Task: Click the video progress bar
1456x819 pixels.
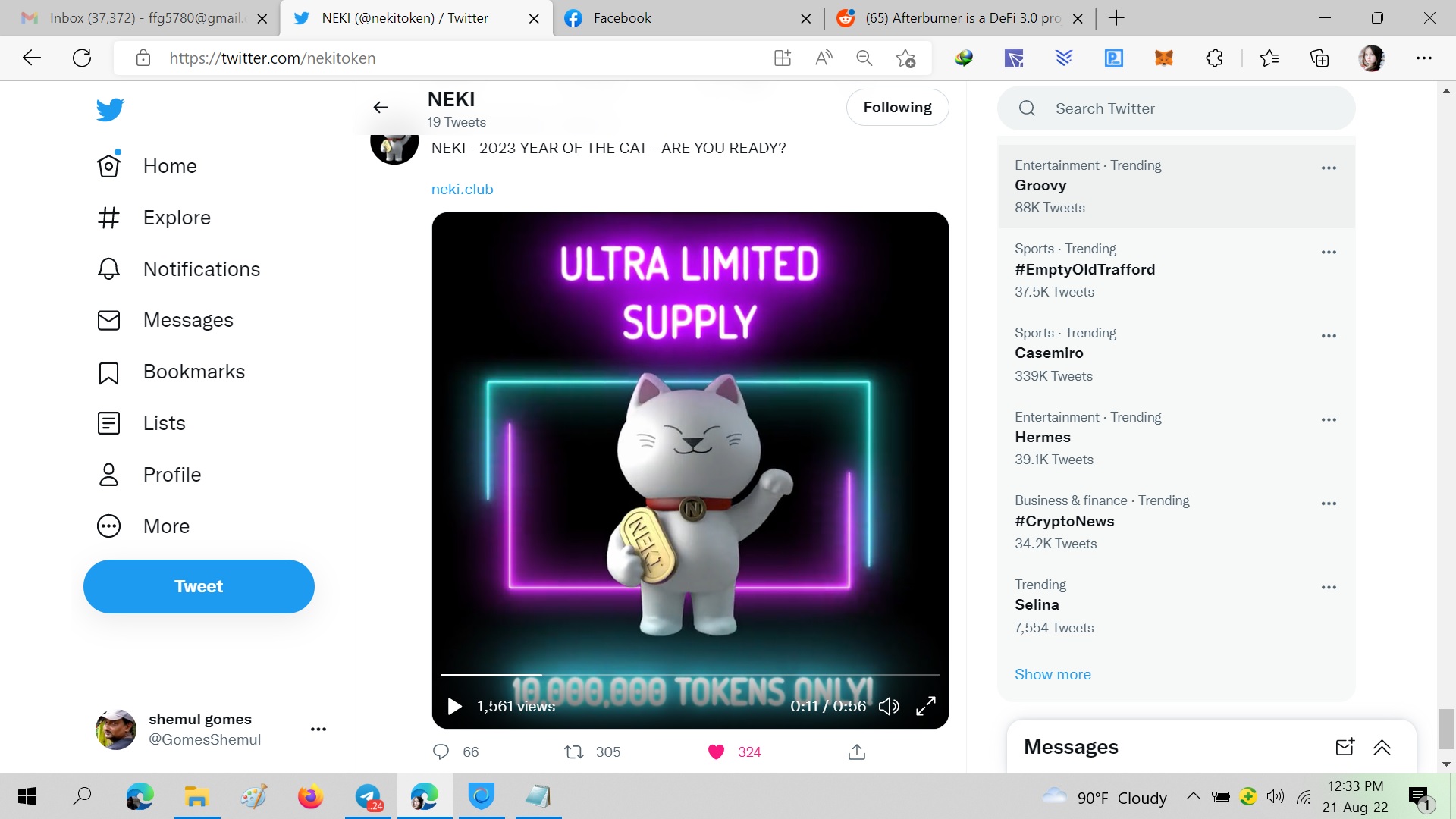Action: coord(690,675)
